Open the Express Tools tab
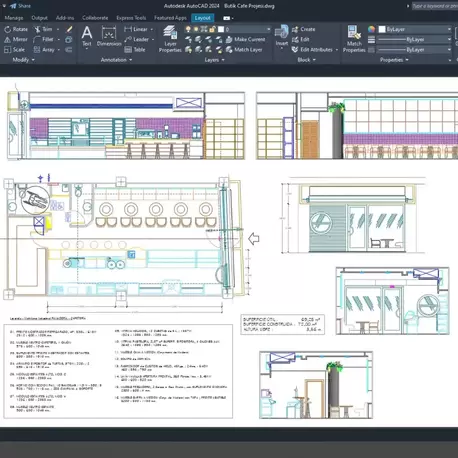The width and height of the screenshot is (458, 458). 131,18
